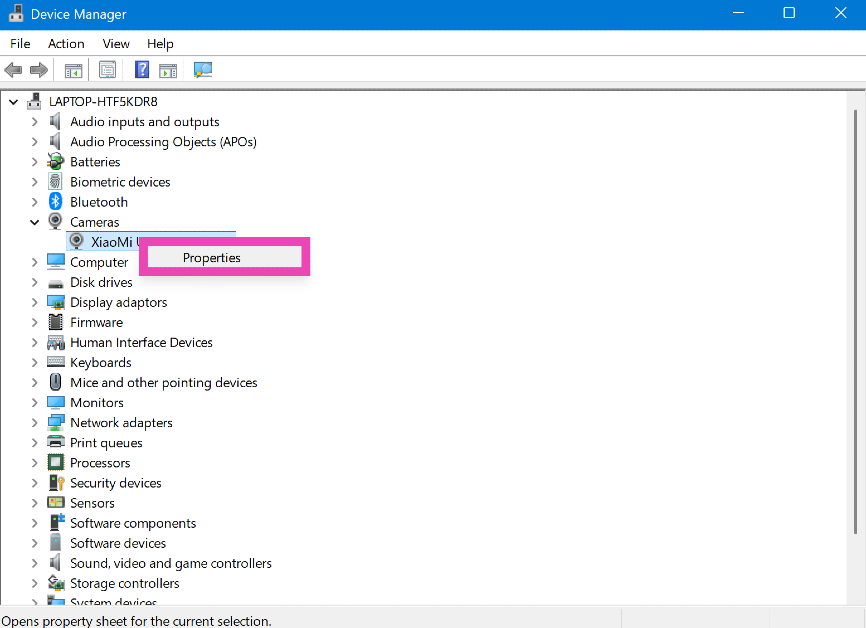866x628 pixels.
Task: Click the vertical scrollbar down arrow
Action: tap(858, 597)
